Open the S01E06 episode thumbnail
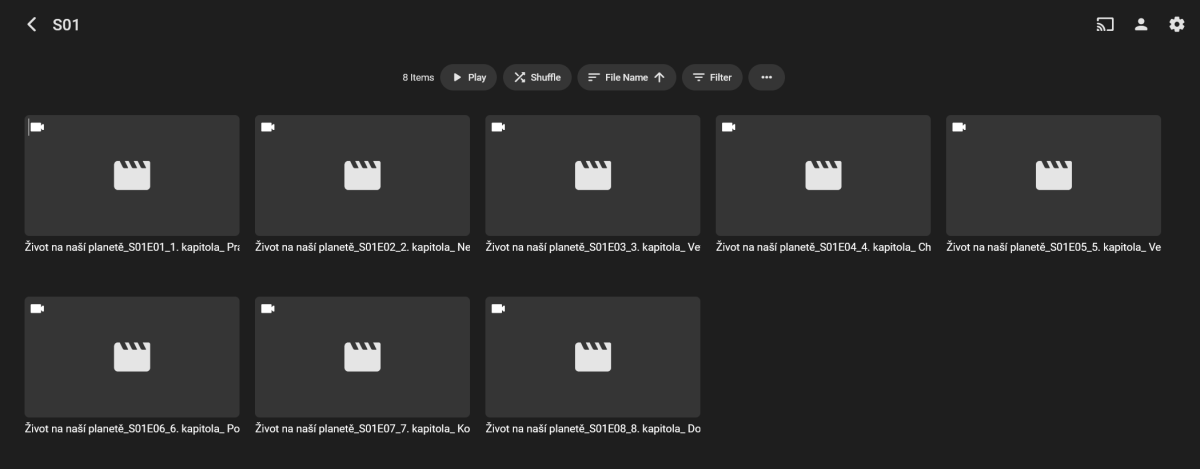 132,357
